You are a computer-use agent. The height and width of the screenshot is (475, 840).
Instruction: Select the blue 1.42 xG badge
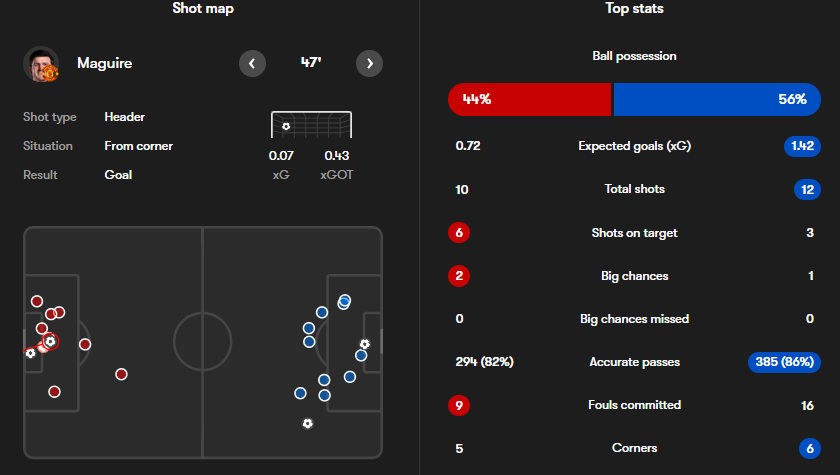[802, 146]
